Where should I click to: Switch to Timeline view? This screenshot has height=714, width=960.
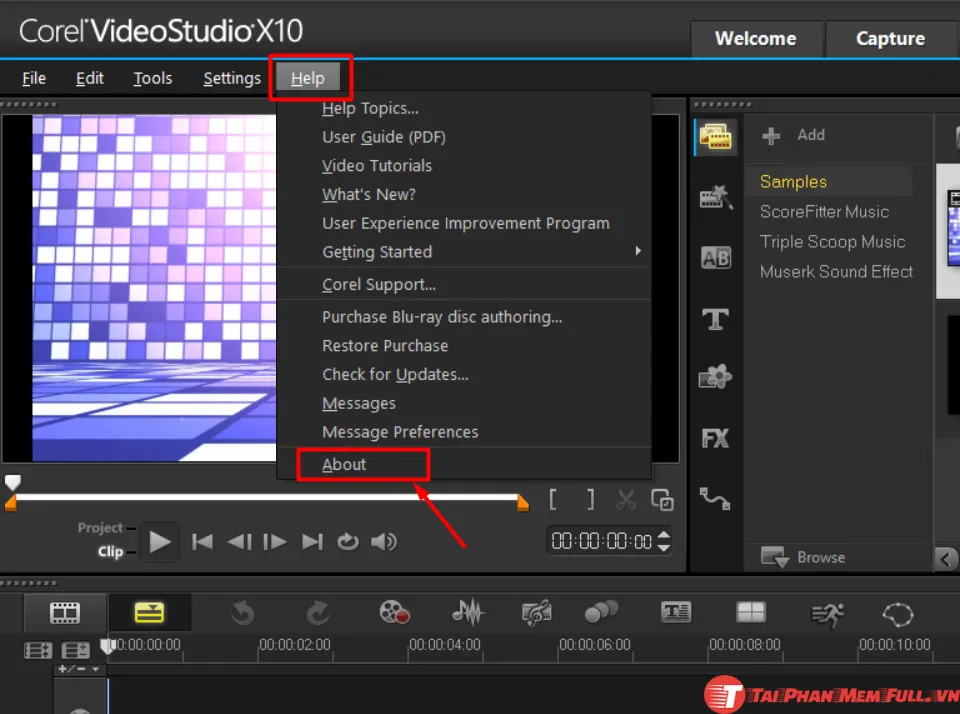[x=148, y=613]
